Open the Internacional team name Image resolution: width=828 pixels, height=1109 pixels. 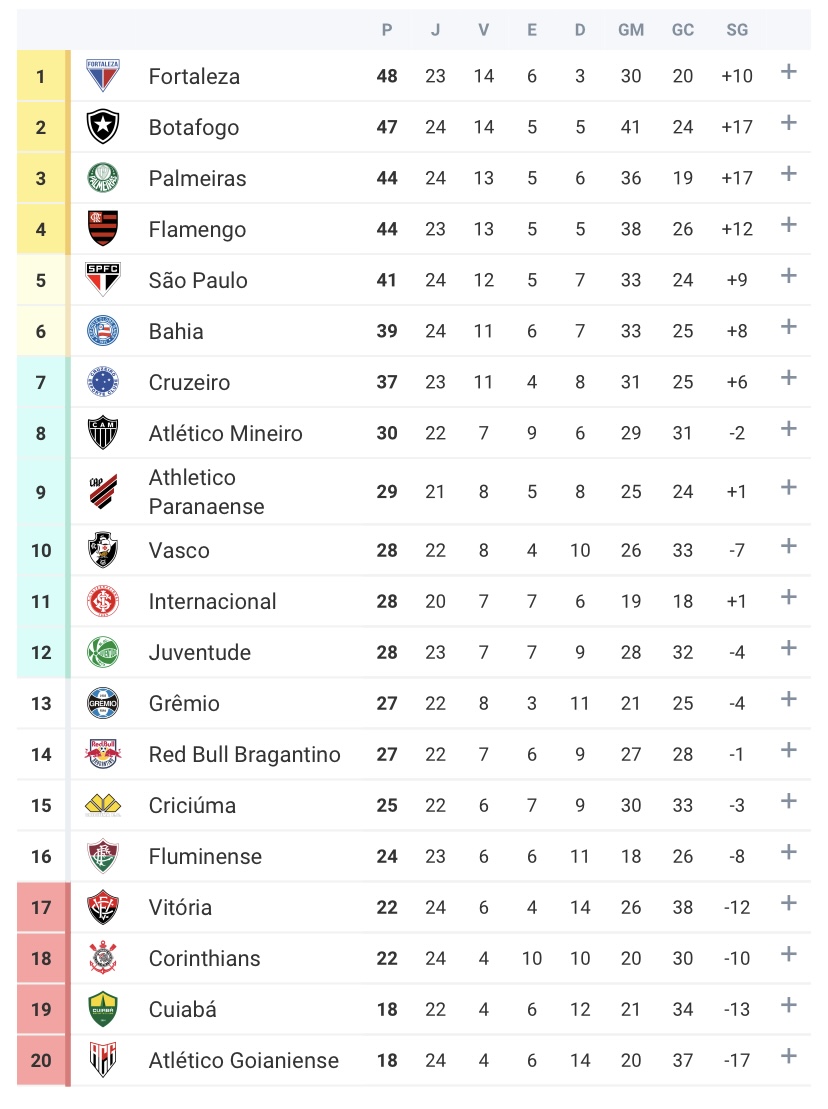point(212,601)
